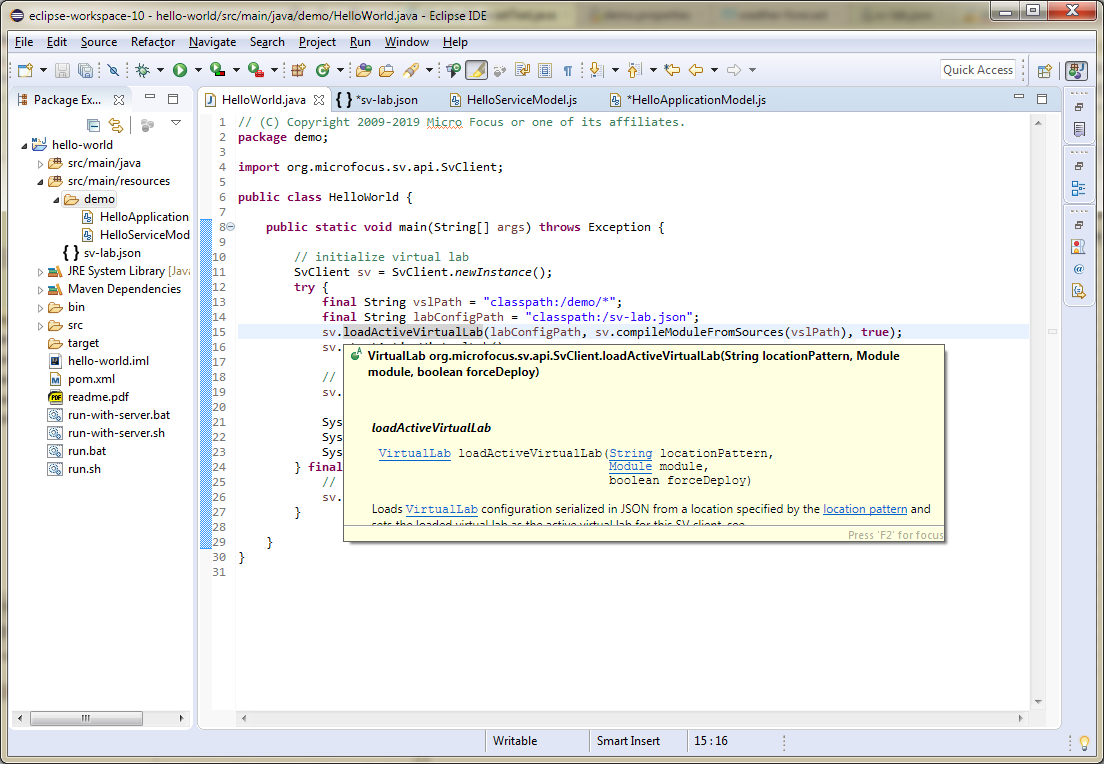Run the program with green play icon
Viewport: 1104px width, 764px height.
point(180,70)
